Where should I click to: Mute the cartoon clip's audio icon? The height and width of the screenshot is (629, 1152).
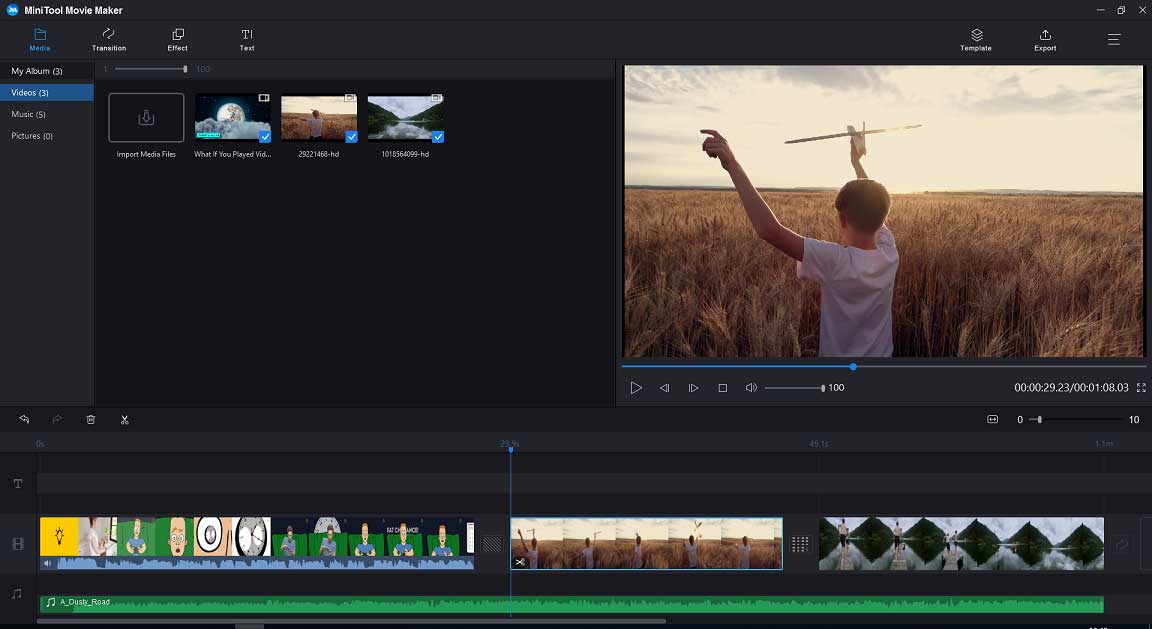point(48,564)
